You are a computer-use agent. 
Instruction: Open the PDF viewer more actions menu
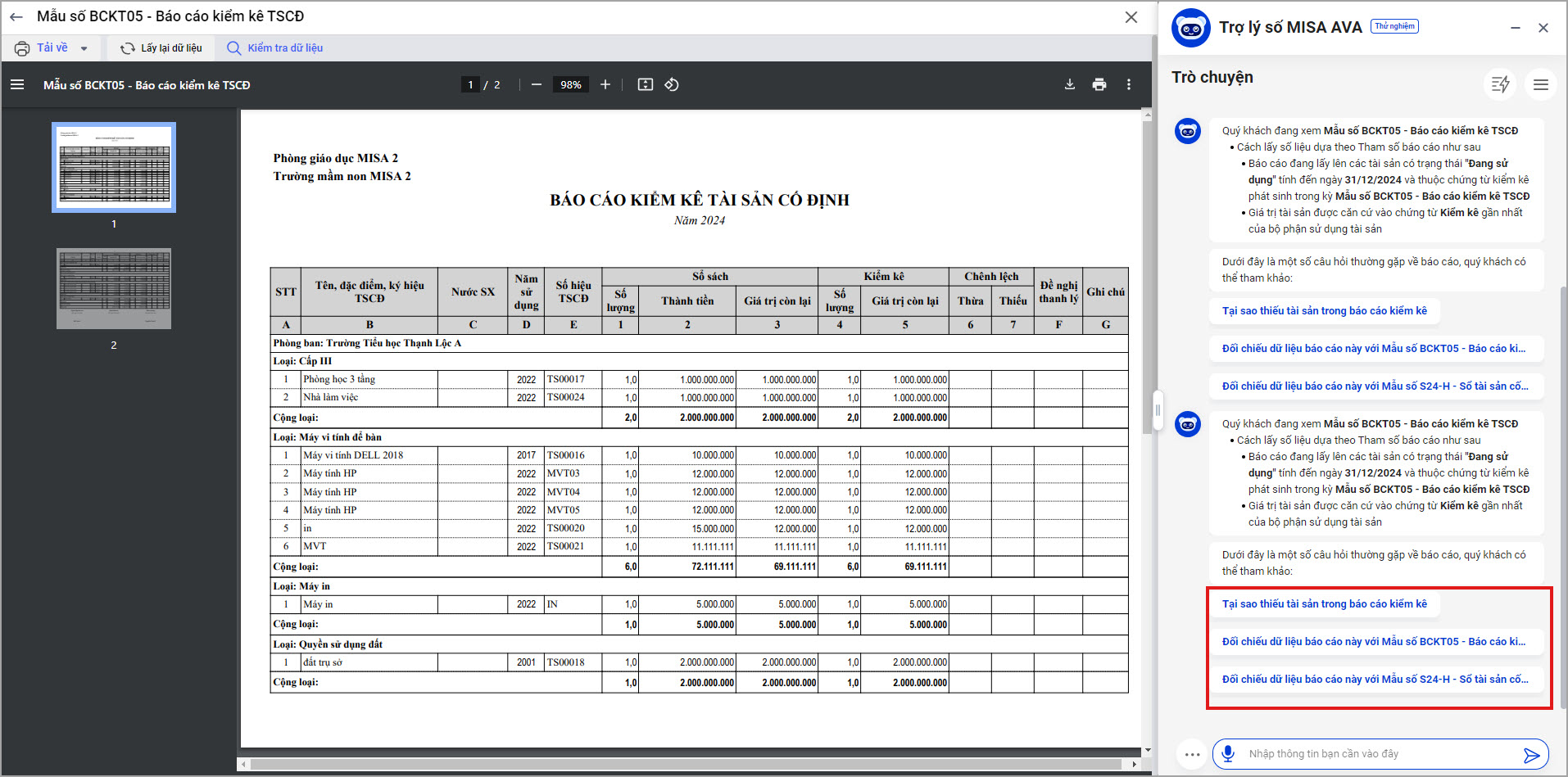coord(1129,84)
